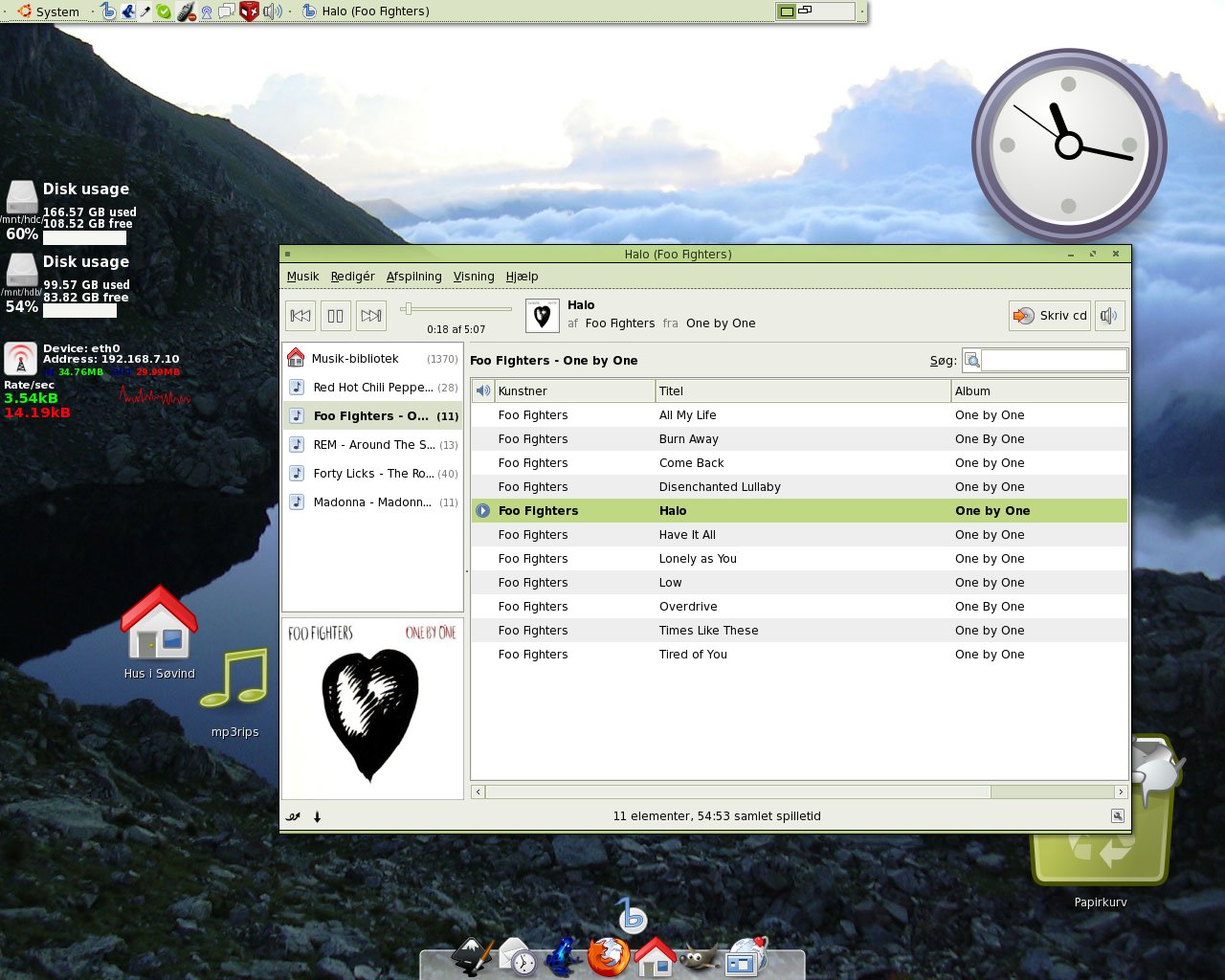The height and width of the screenshot is (980, 1225).
Task: Select the track Have It All
Action: point(799,535)
